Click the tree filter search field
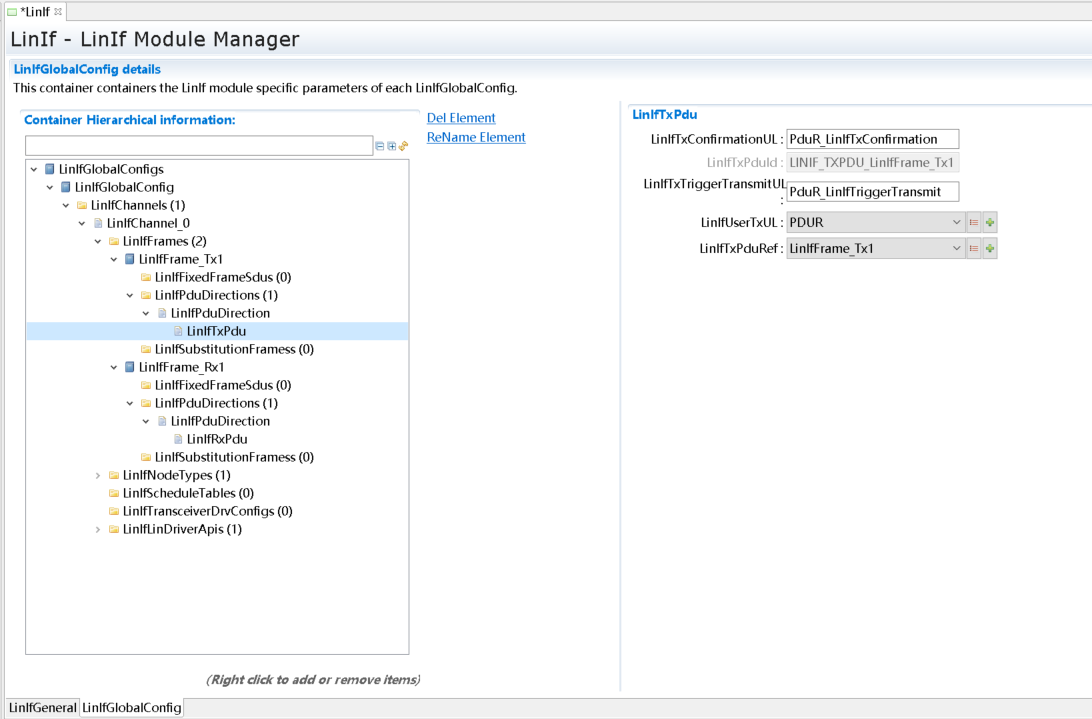Viewport: 1092px width, 719px height. tap(198, 146)
